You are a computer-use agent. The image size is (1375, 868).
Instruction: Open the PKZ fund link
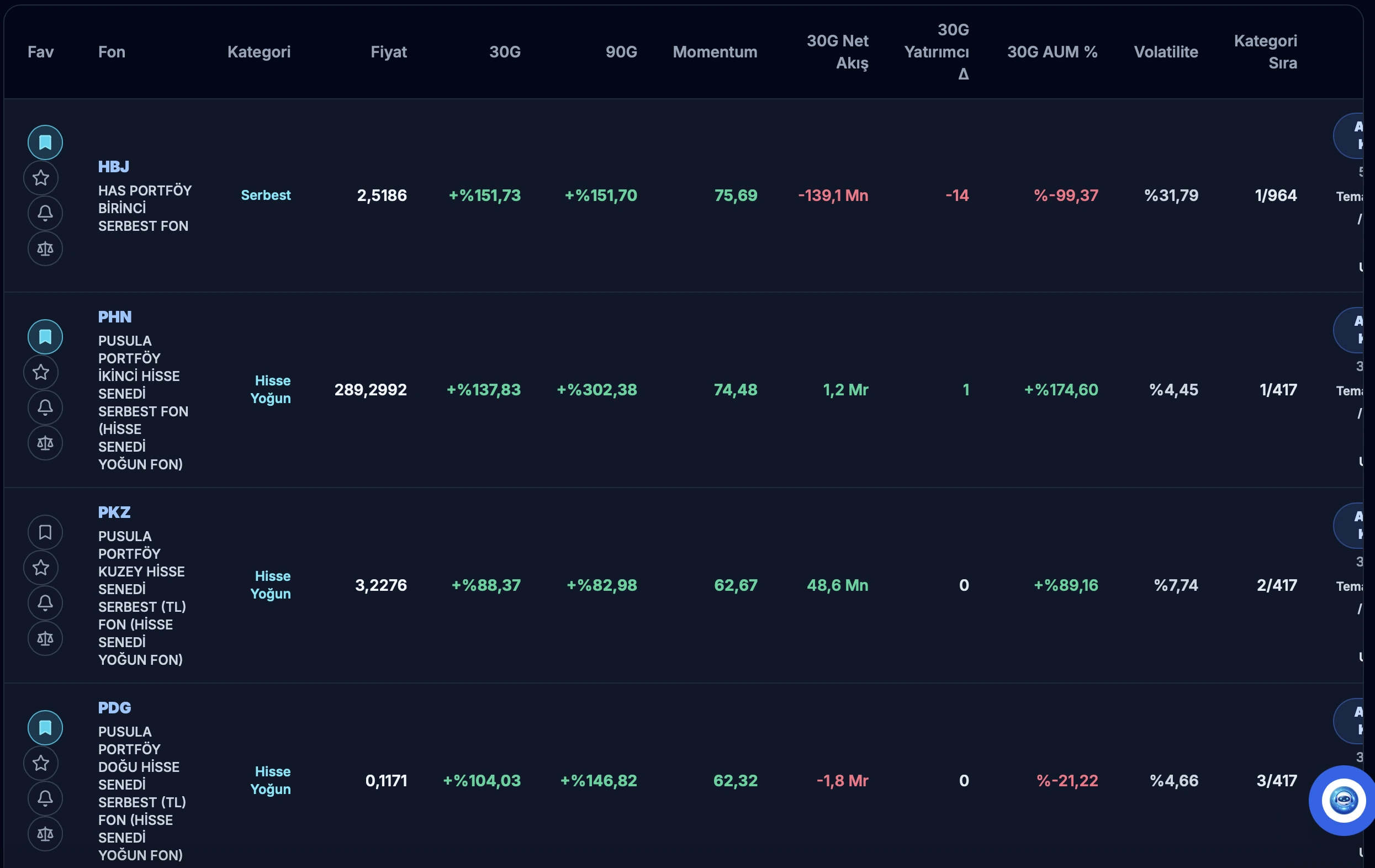[114, 512]
